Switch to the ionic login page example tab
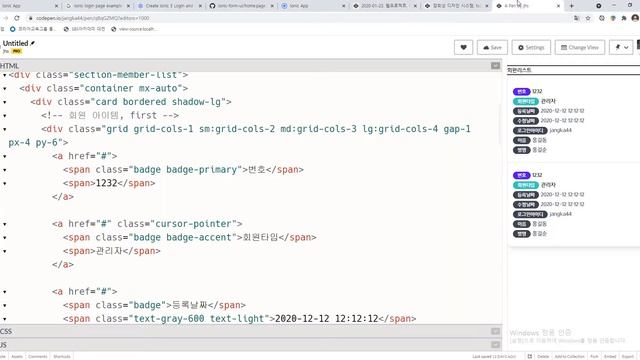This screenshot has width=640, height=360. tap(98, 6)
